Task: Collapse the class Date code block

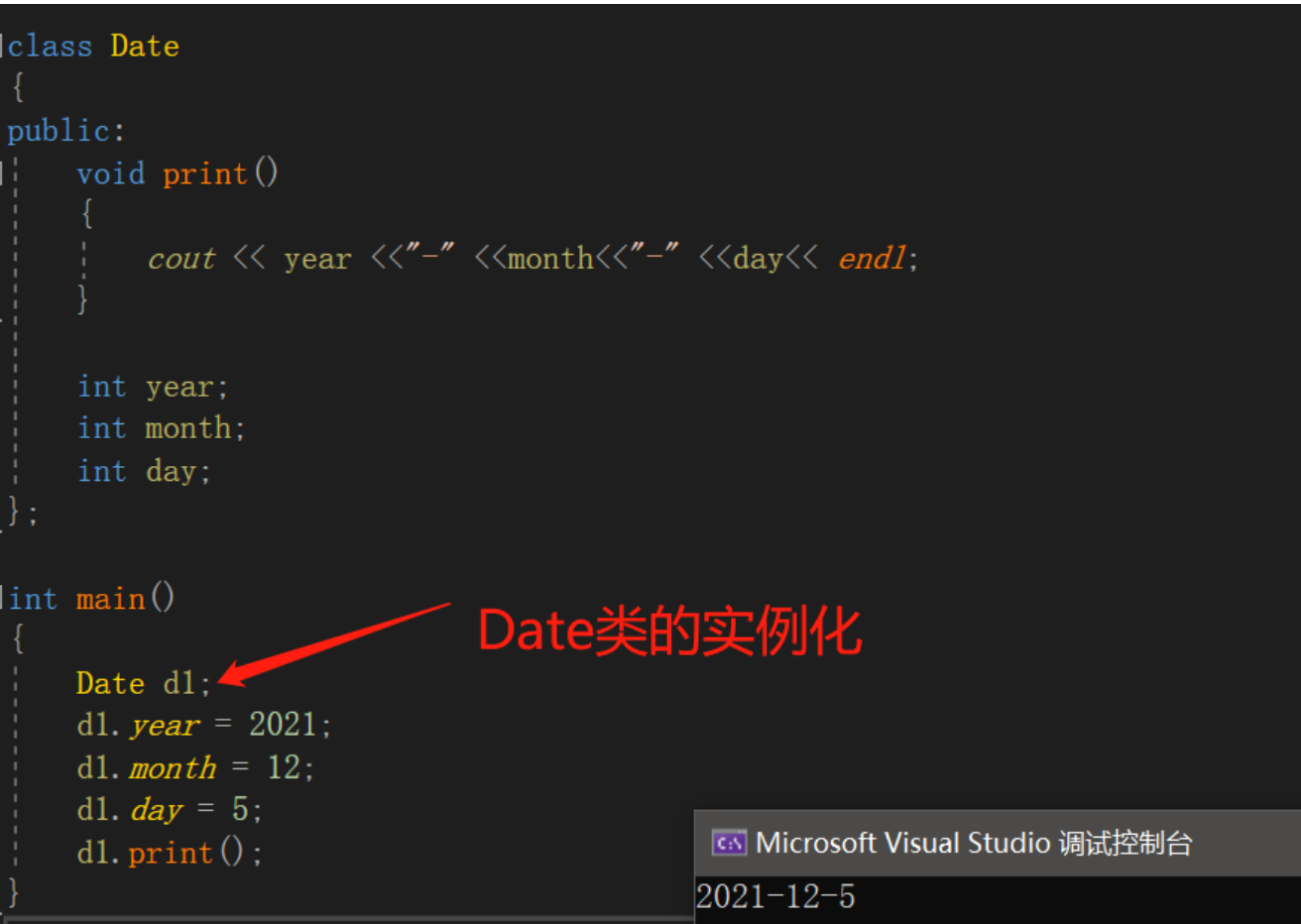Action: [3, 47]
